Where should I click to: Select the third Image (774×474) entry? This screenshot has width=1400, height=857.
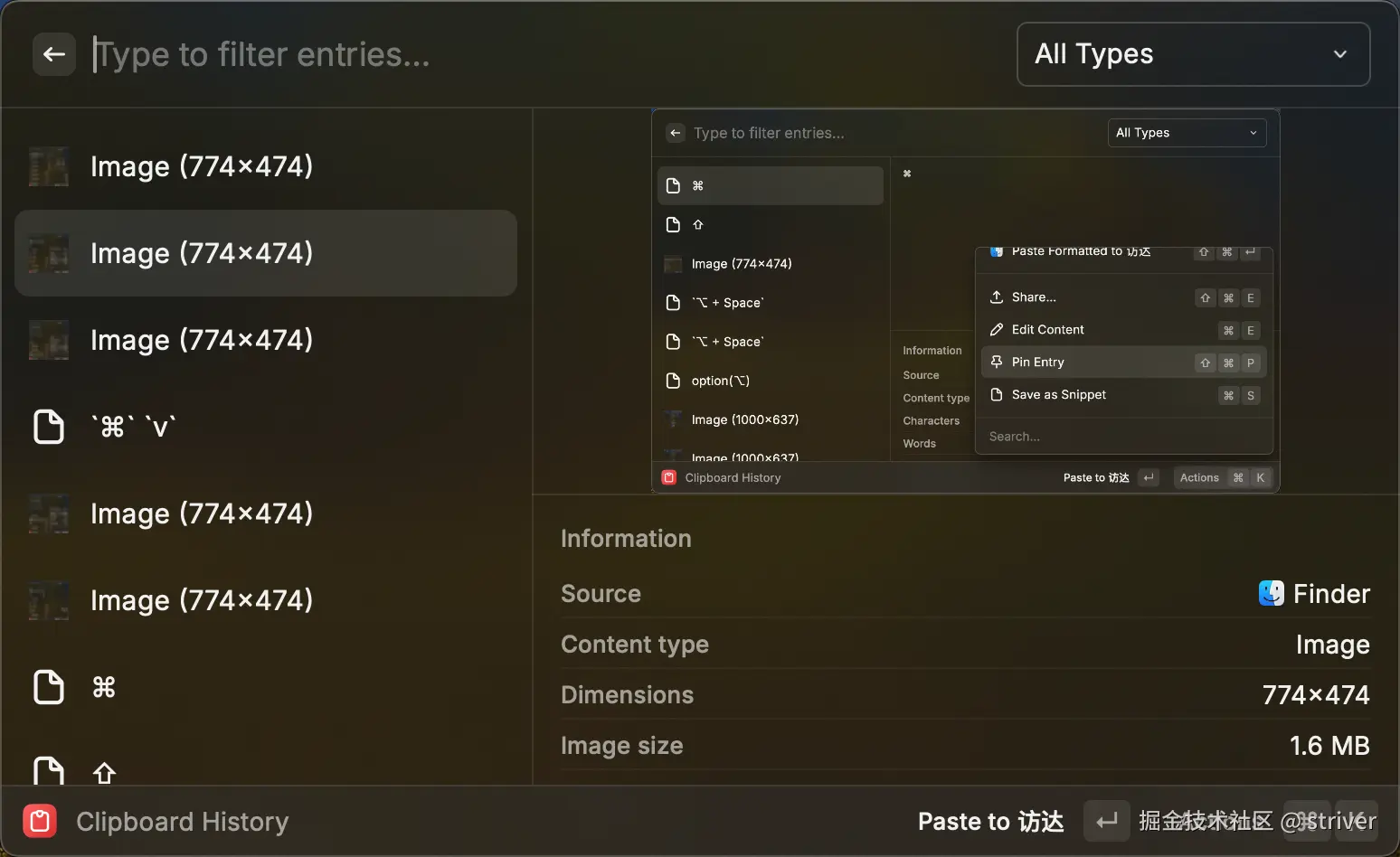point(266,340)
